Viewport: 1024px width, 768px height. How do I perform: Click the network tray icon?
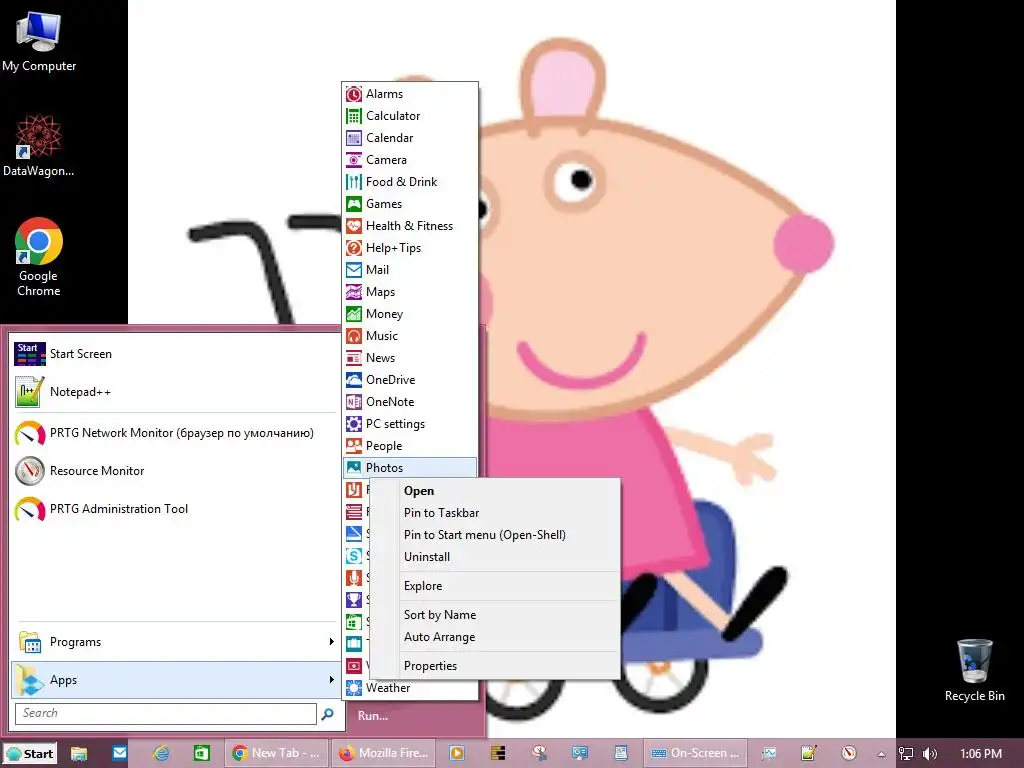[x=905, y=754]
